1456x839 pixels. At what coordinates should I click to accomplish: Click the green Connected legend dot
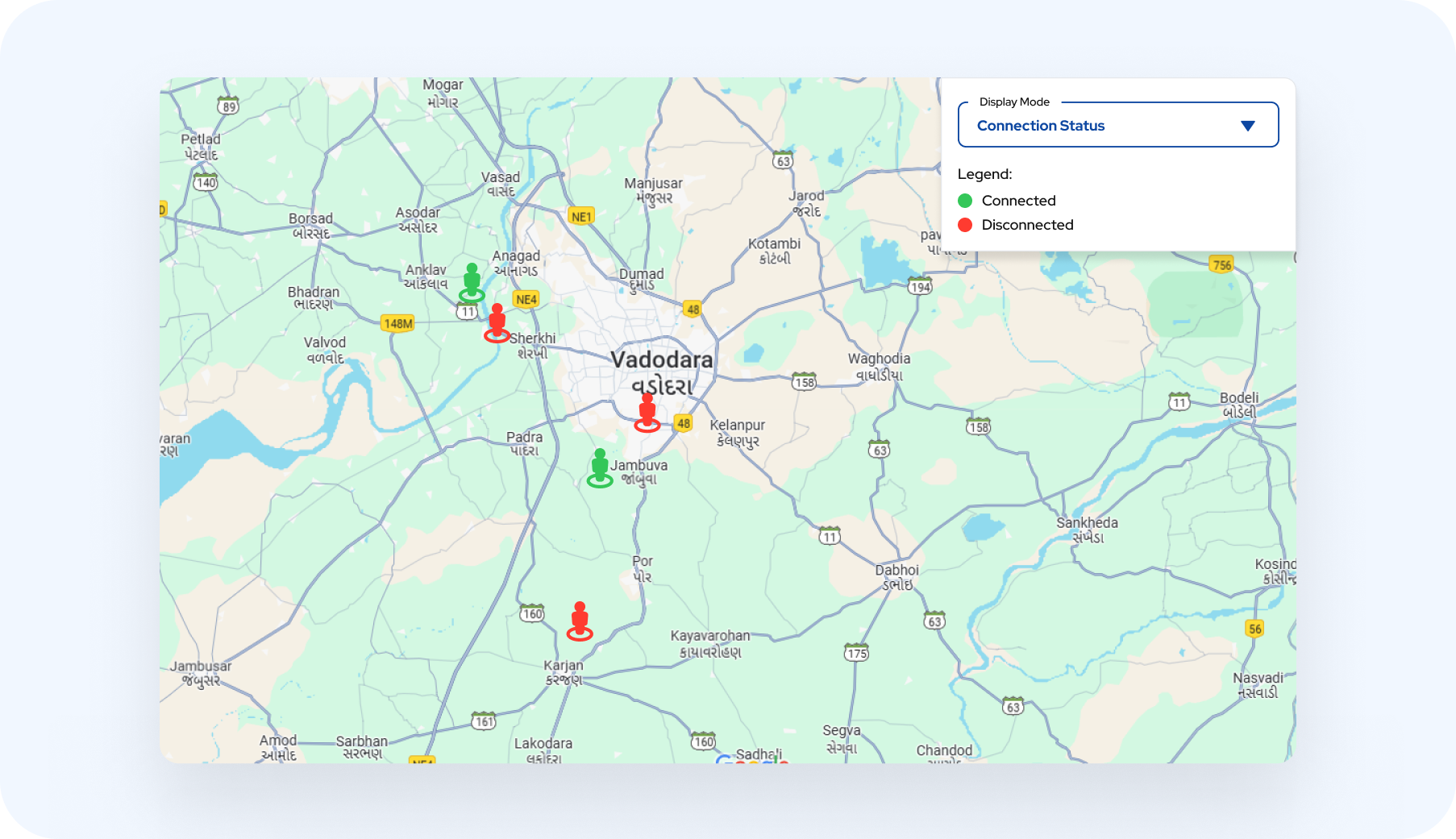(965, 201)
